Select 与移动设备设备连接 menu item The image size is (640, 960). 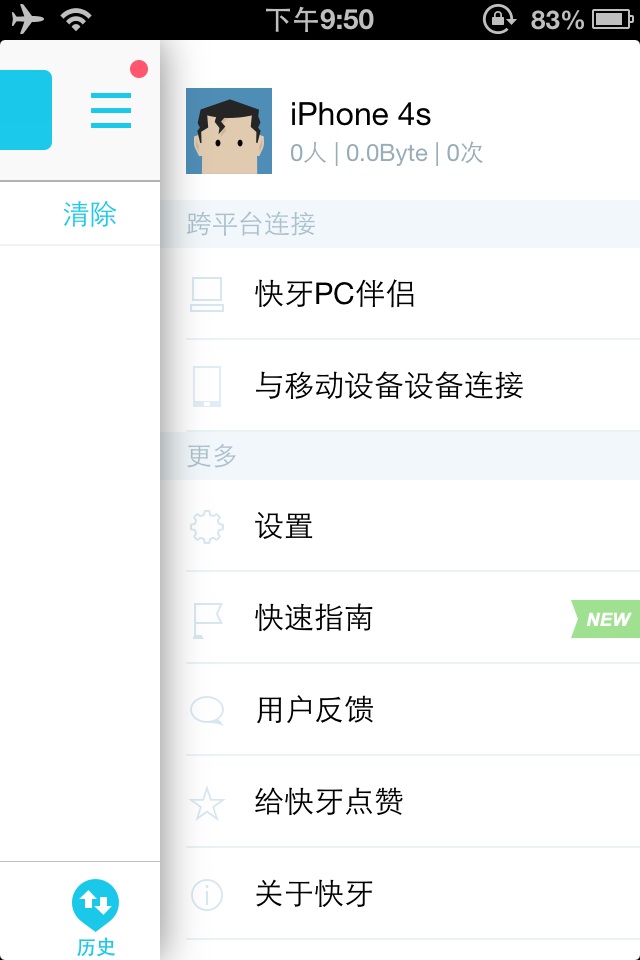coord(389,386)
